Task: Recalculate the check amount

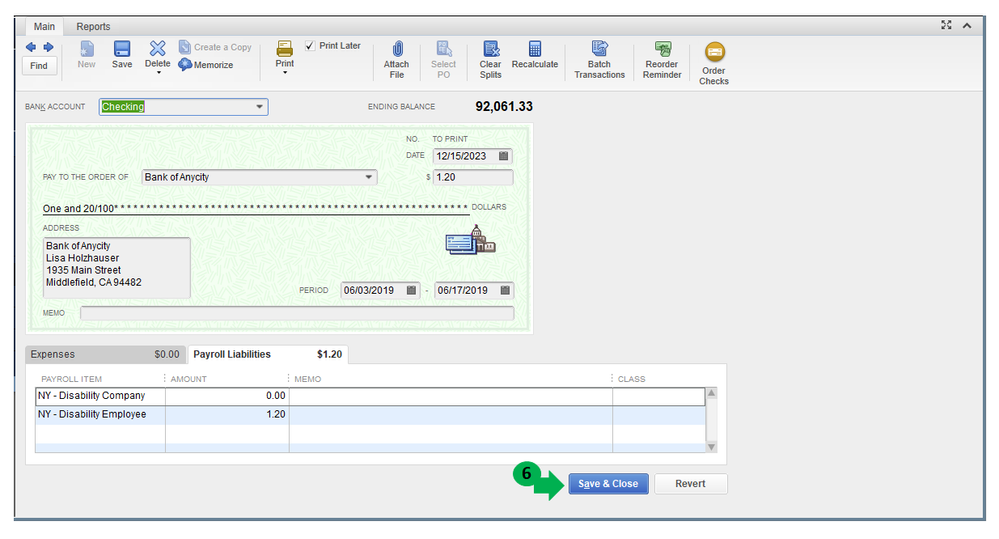Action: point(535,55)
